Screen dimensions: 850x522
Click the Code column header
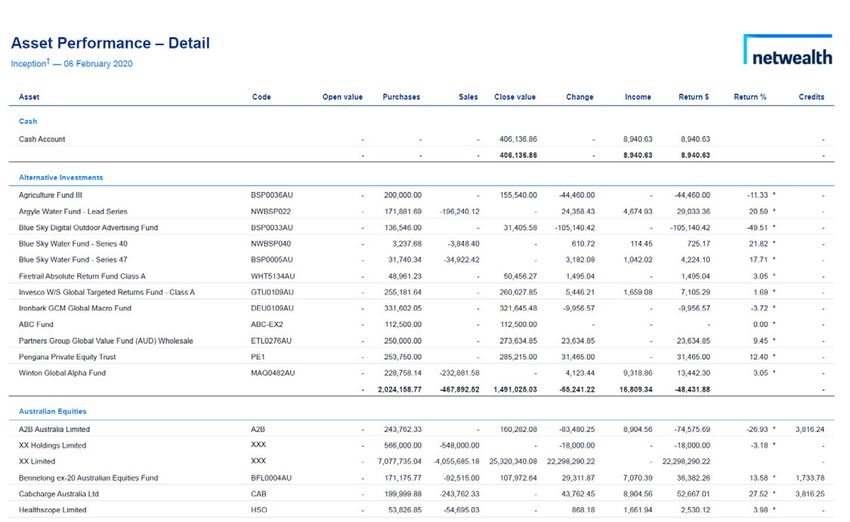pos(261,97)
